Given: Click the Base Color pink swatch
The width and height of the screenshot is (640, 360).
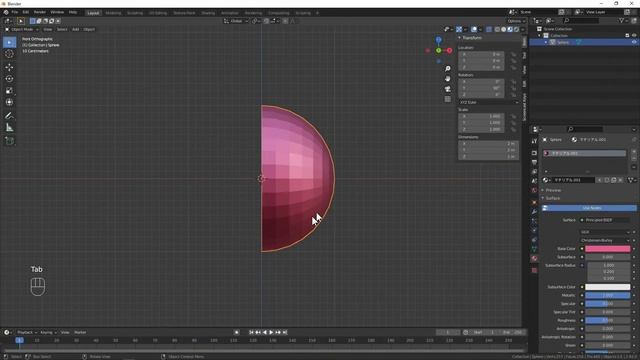Looking at the screenshot, I should click(608, 249).
